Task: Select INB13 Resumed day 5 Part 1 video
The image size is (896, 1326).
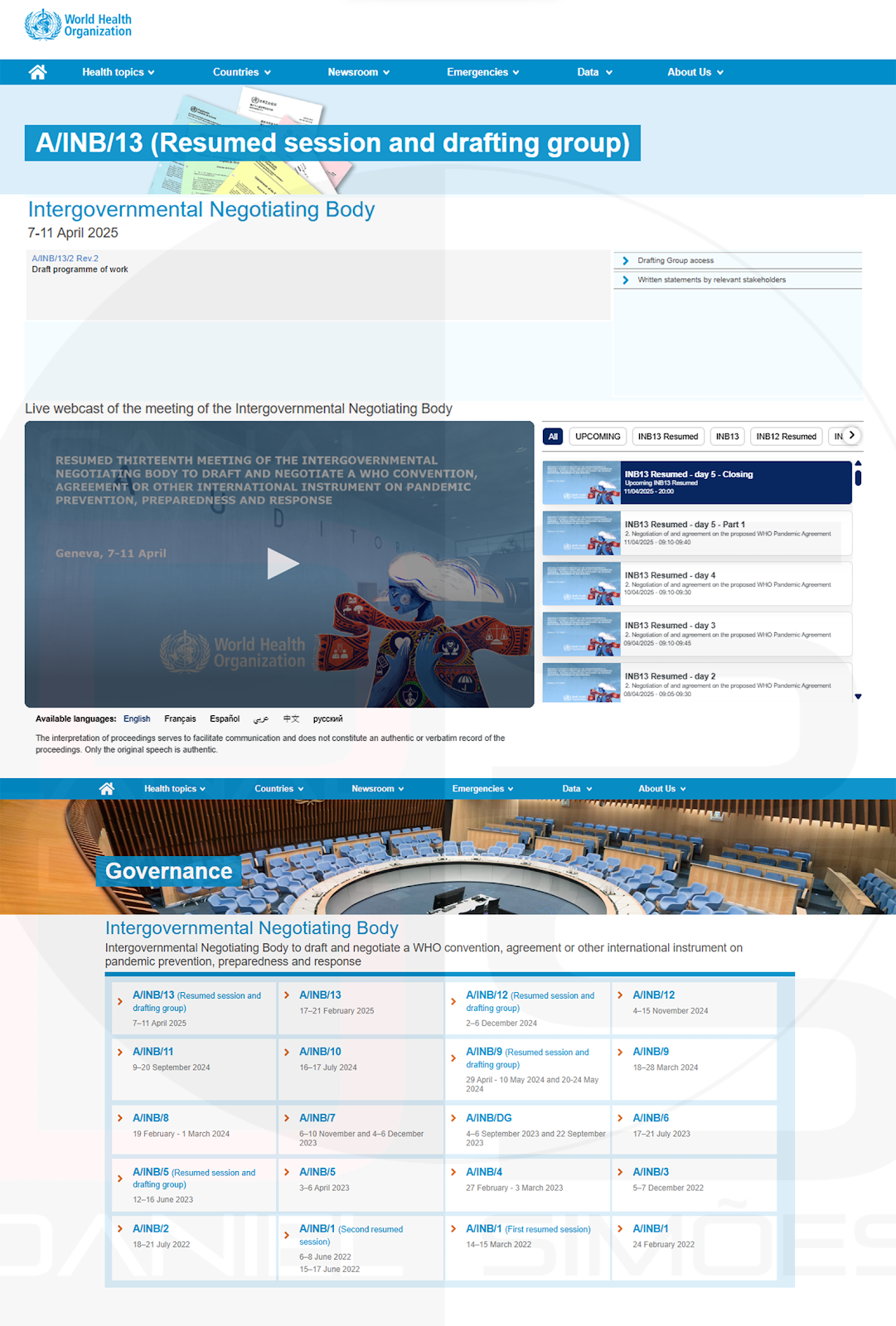Action: [697, 533]
